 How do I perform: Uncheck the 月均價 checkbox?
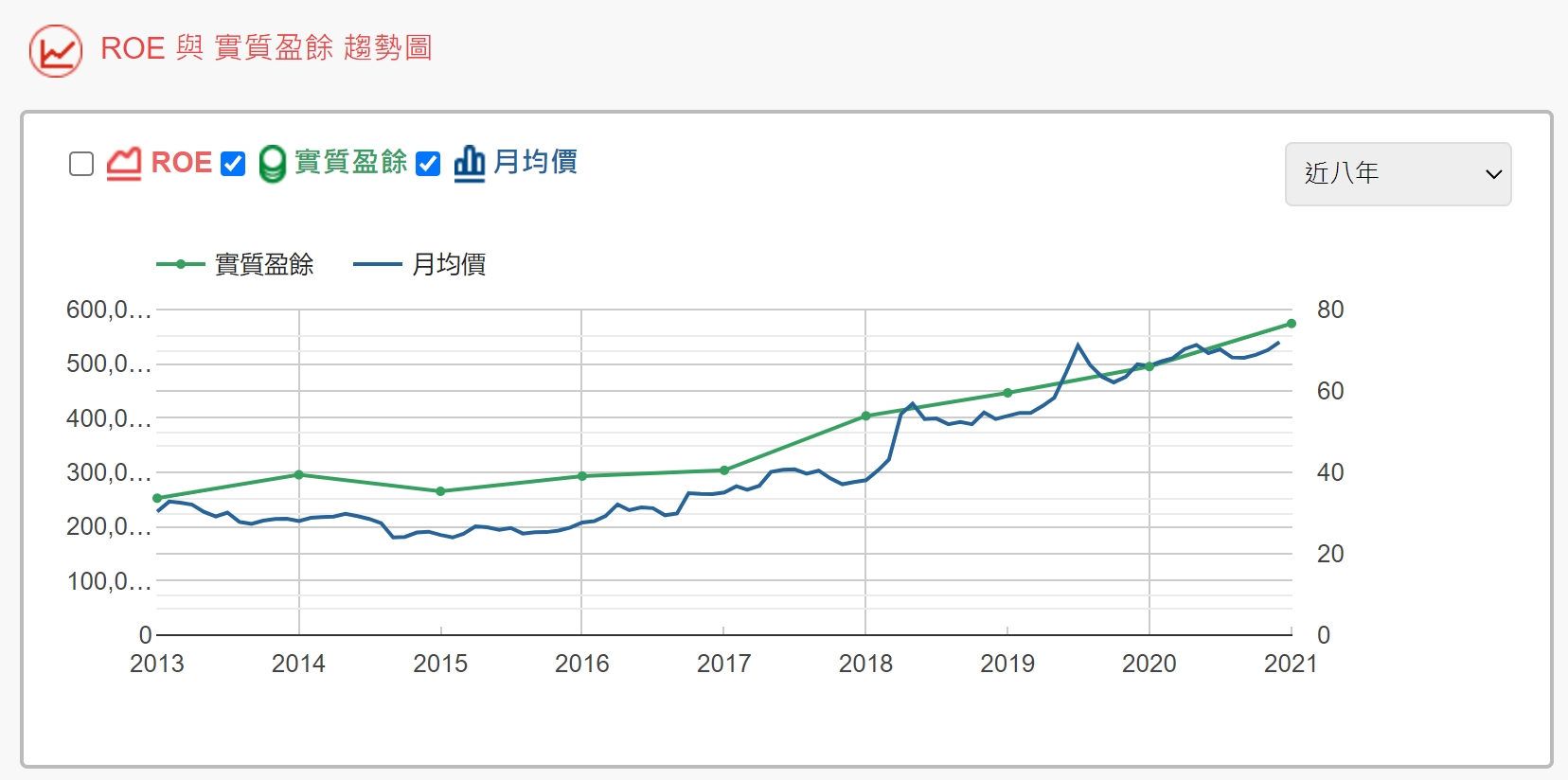pyautogui.click(x=428, y=164)
